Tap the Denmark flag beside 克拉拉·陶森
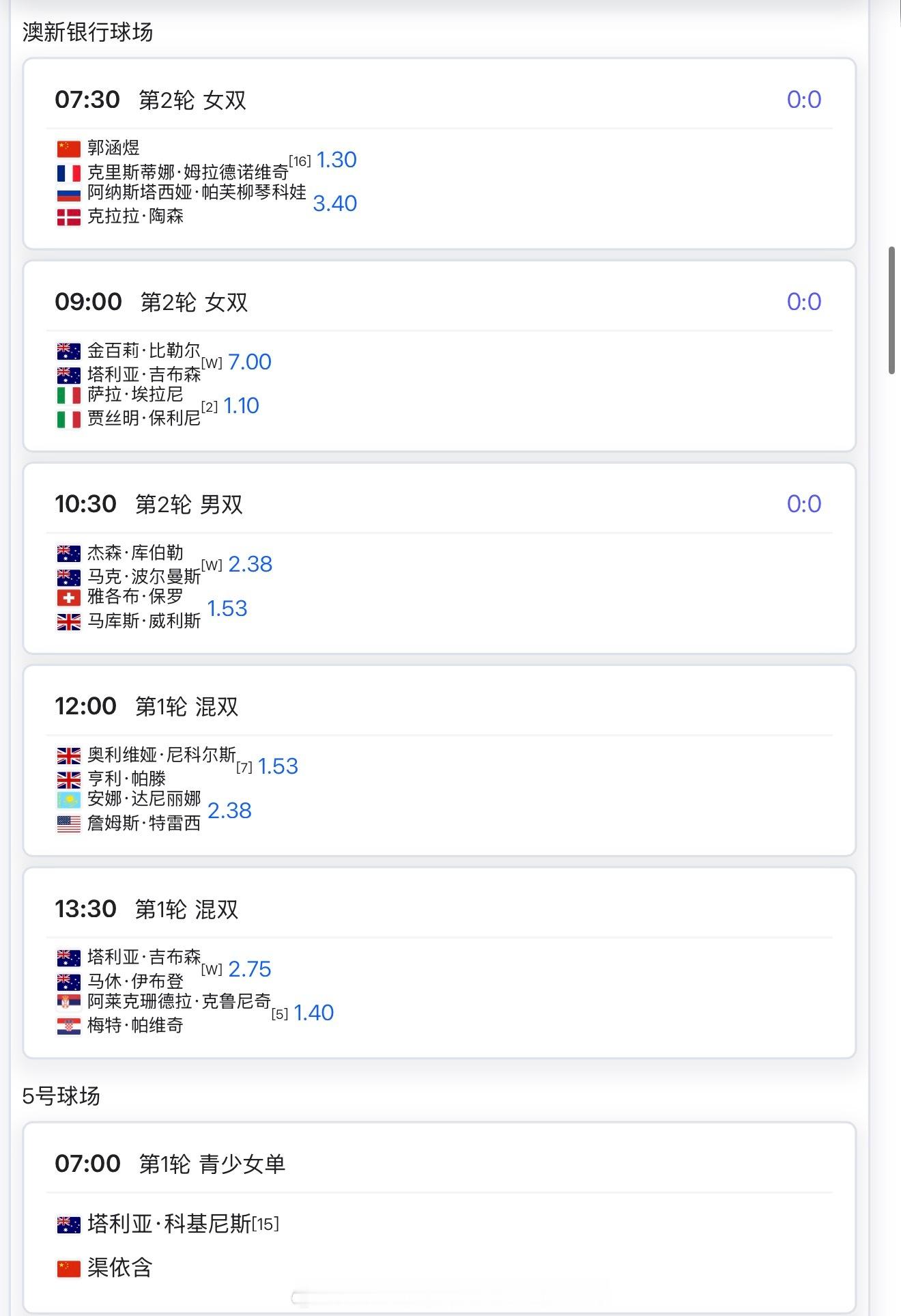Screen dimensions: 901x1316 [x=68, y=217]
